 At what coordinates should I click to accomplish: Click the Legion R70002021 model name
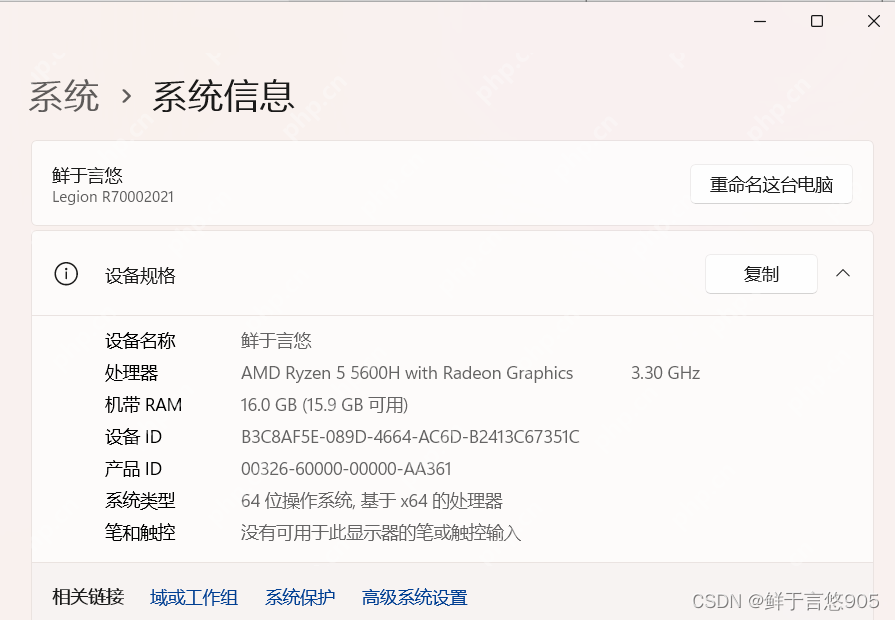pos(113,197)
